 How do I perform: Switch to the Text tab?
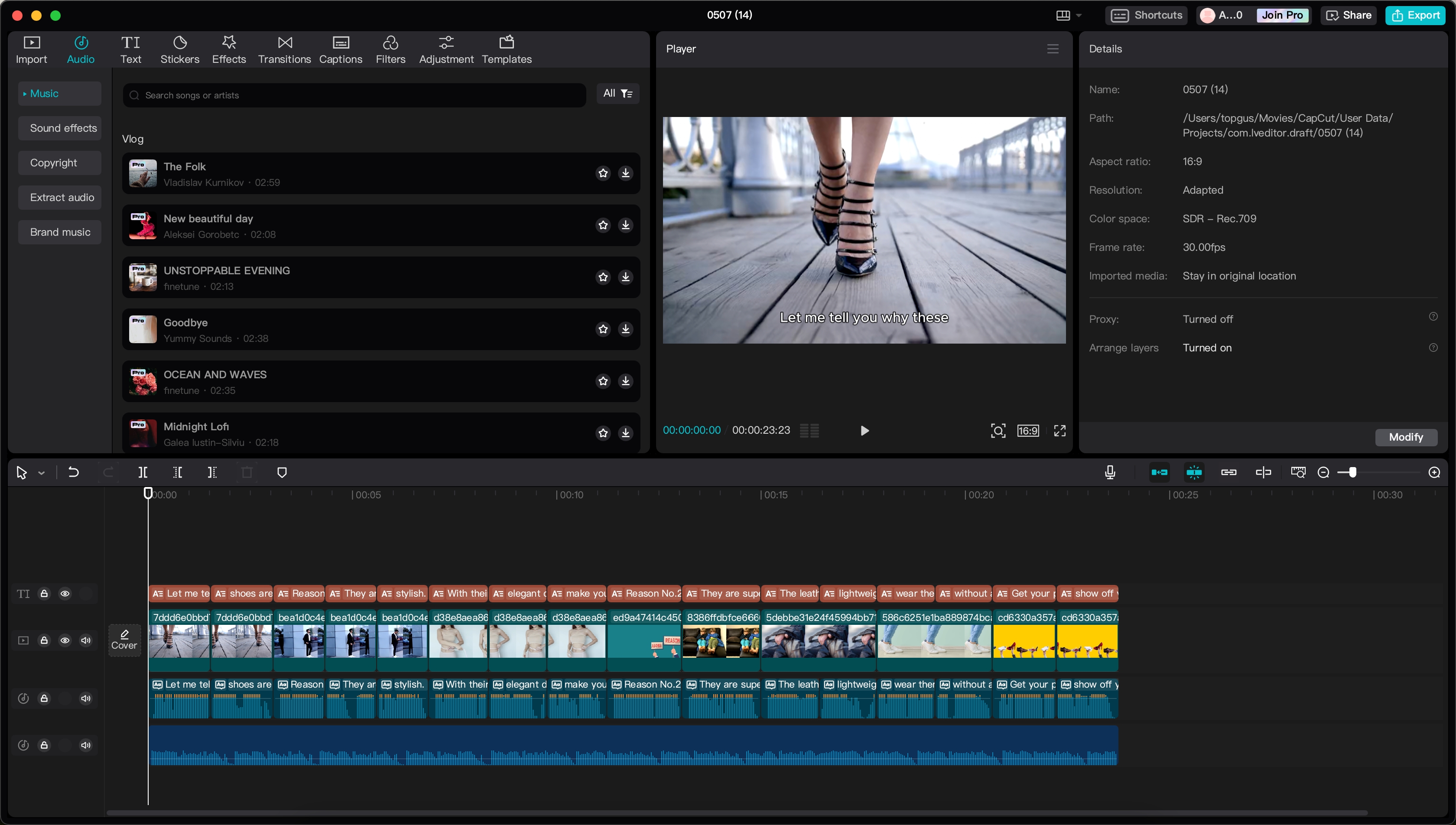(x=131, y=49)
